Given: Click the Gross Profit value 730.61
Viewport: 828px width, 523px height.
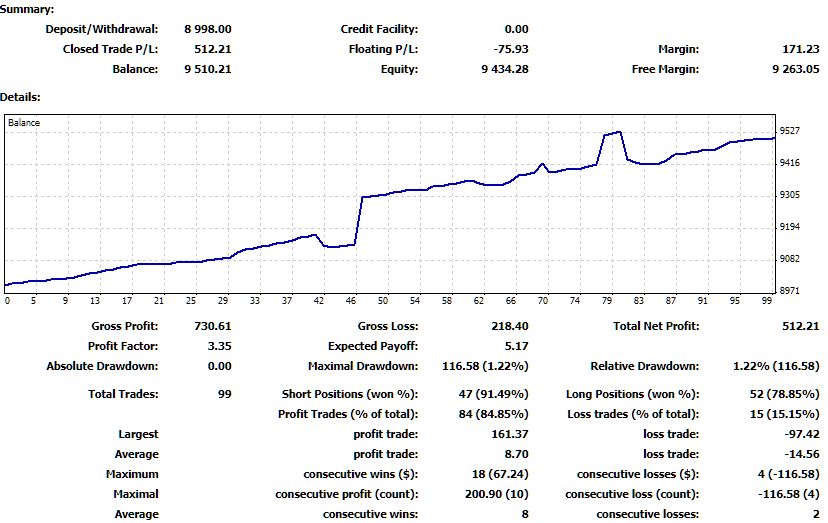Looking at the screenshot, I should (213, 326).
